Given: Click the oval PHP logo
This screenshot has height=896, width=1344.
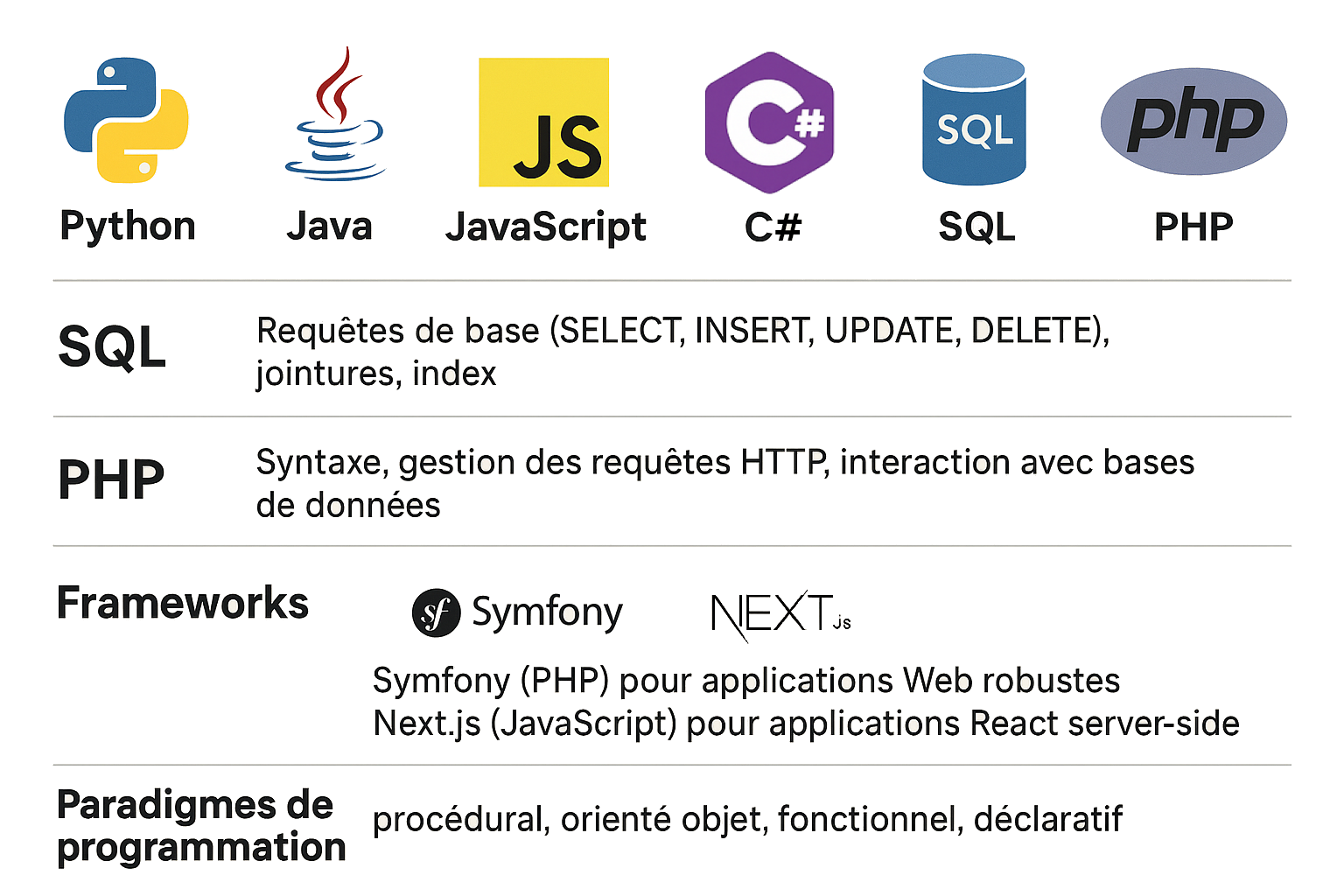Looking at the screenshot, I should click(x=1193, y=122).
